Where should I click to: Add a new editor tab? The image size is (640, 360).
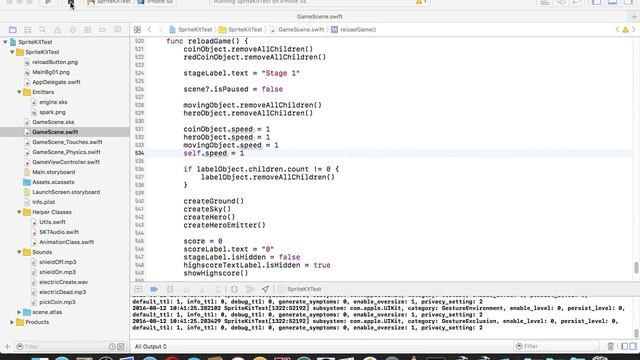point(634,17)
